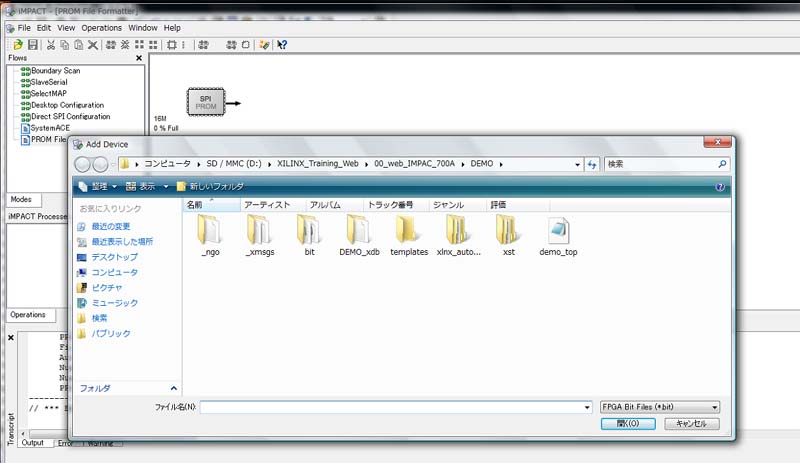
Task: Expand arrow after DEMO in breadcrumb
Action: click(501, 164)
